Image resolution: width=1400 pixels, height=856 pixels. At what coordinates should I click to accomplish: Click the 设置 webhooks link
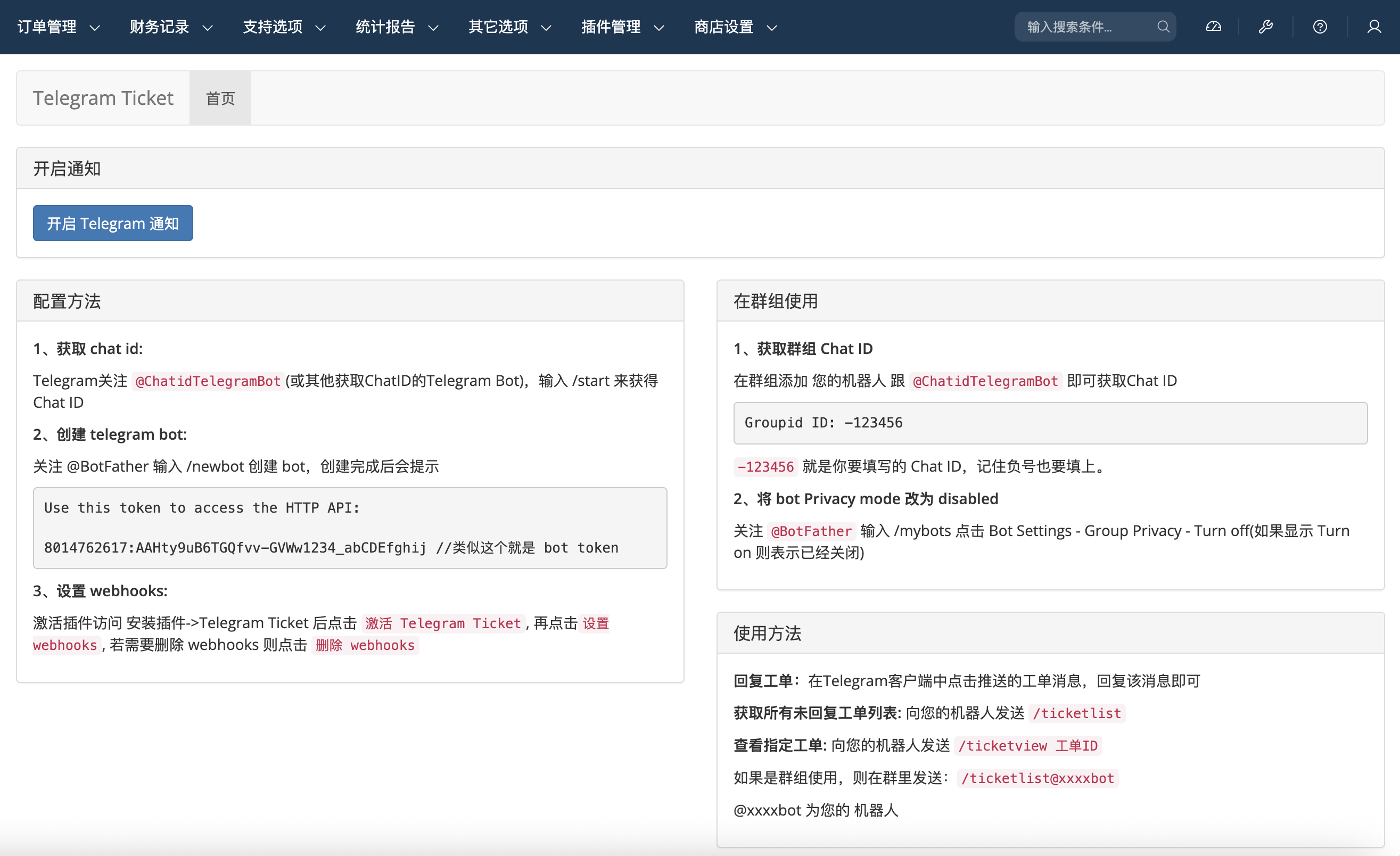[594, 622]
